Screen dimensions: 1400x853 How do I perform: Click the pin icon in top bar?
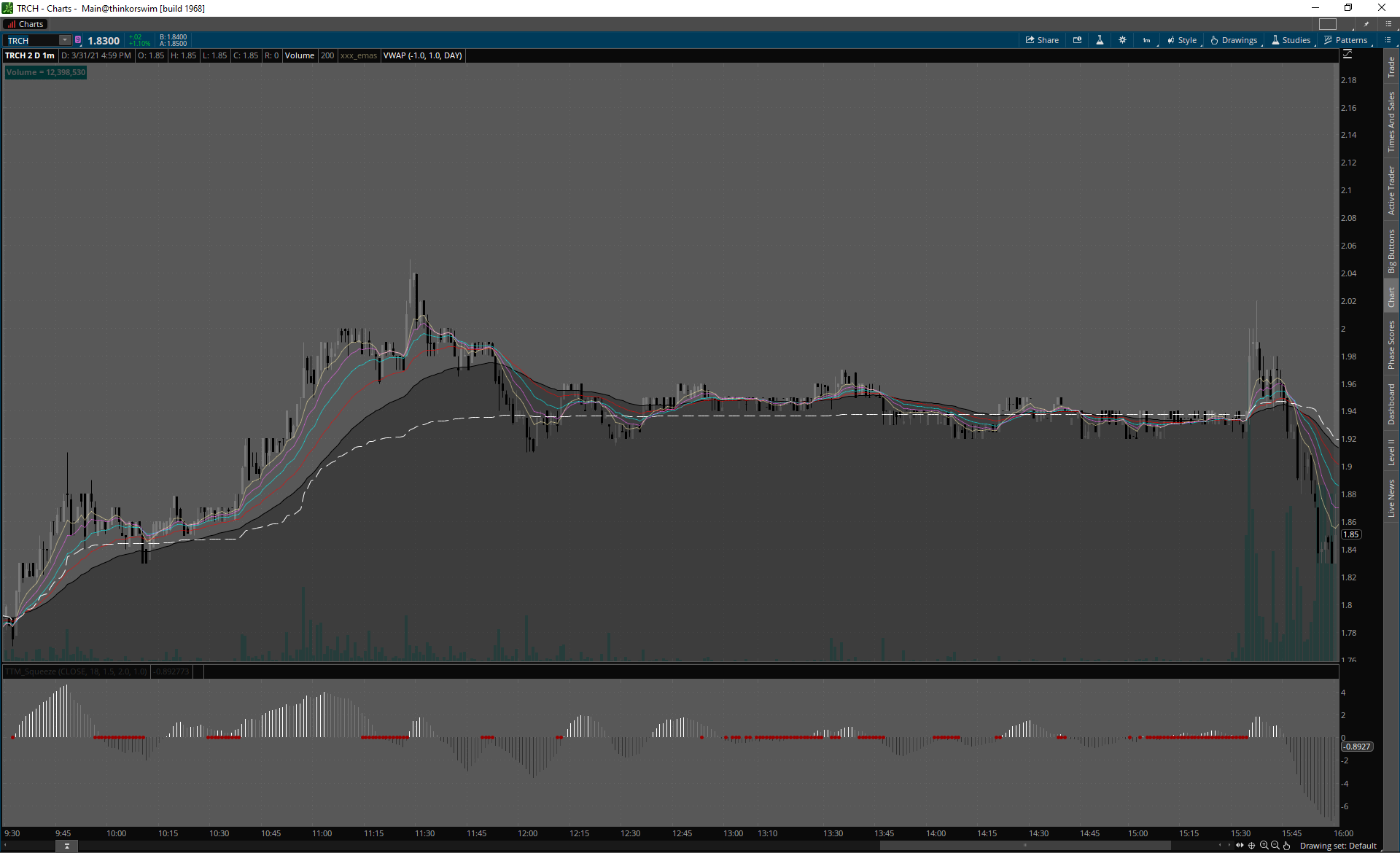pyautogui.click(x=1366, y=24)
